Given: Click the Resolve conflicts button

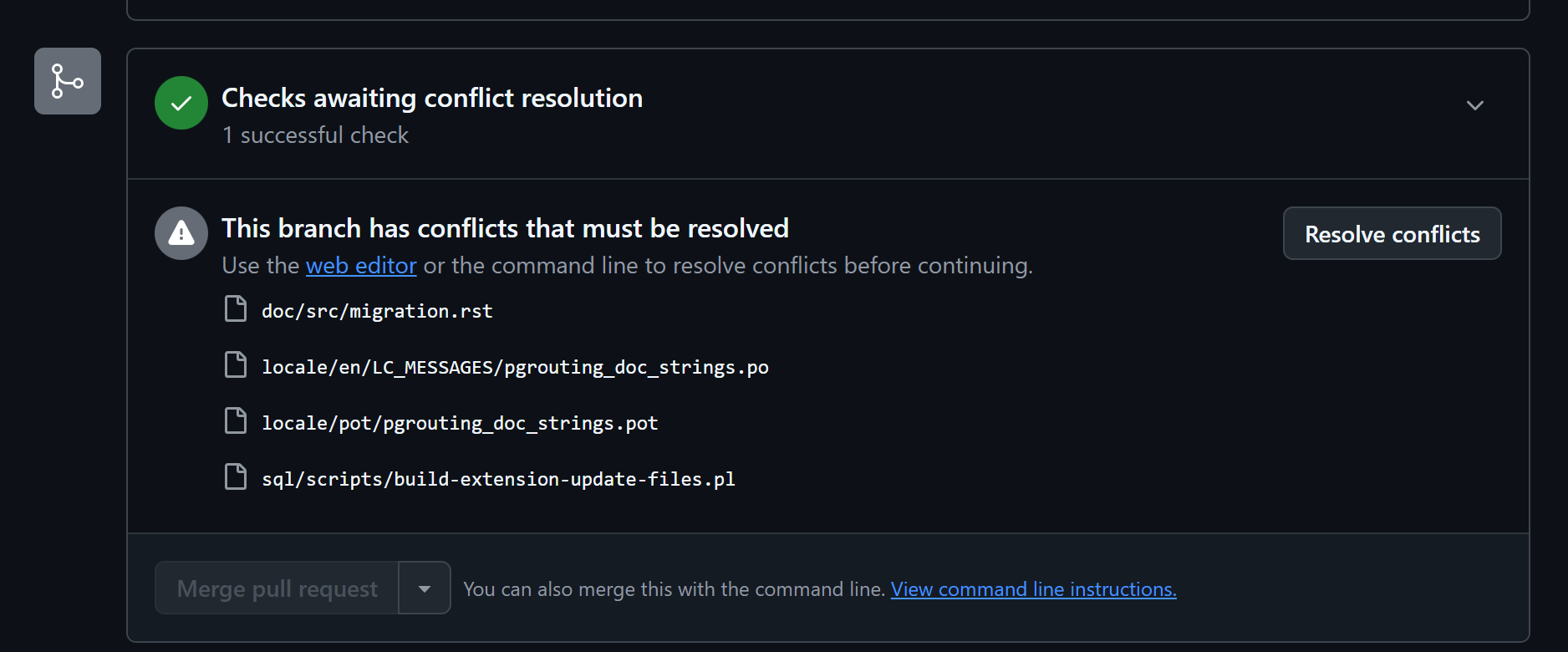Looking at the screenshot, I should [x=1392, y=234].
